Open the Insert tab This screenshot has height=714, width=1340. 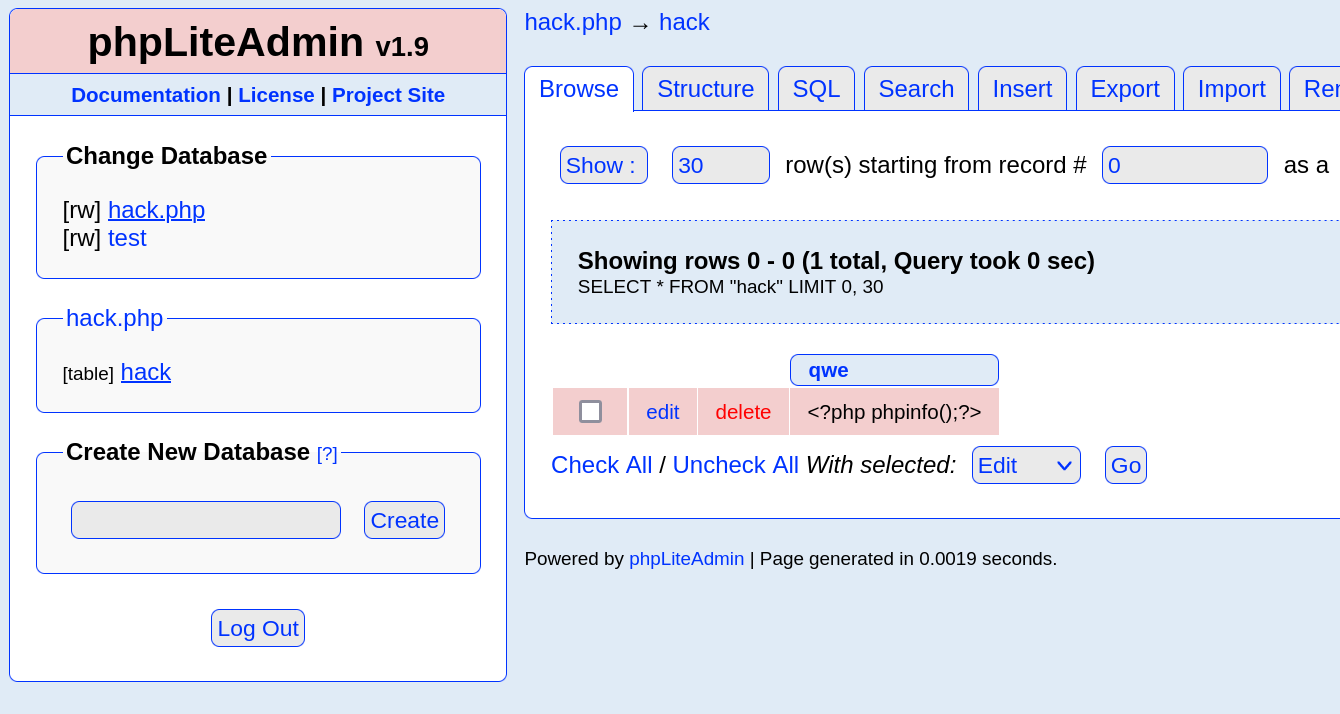pos(1022,89)
